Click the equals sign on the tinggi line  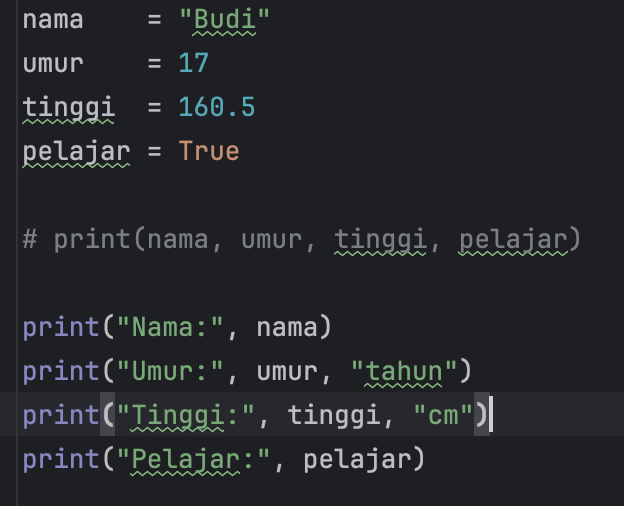tap(154, 107)
